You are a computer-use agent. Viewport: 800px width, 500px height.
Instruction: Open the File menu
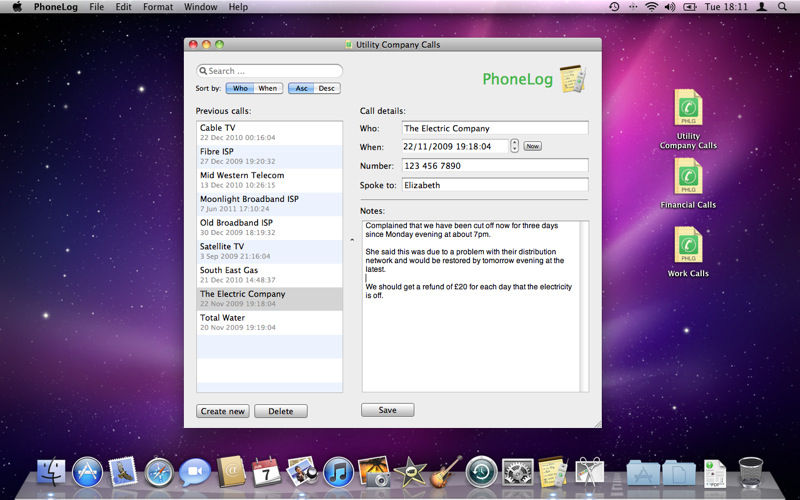tap(96, 7)
